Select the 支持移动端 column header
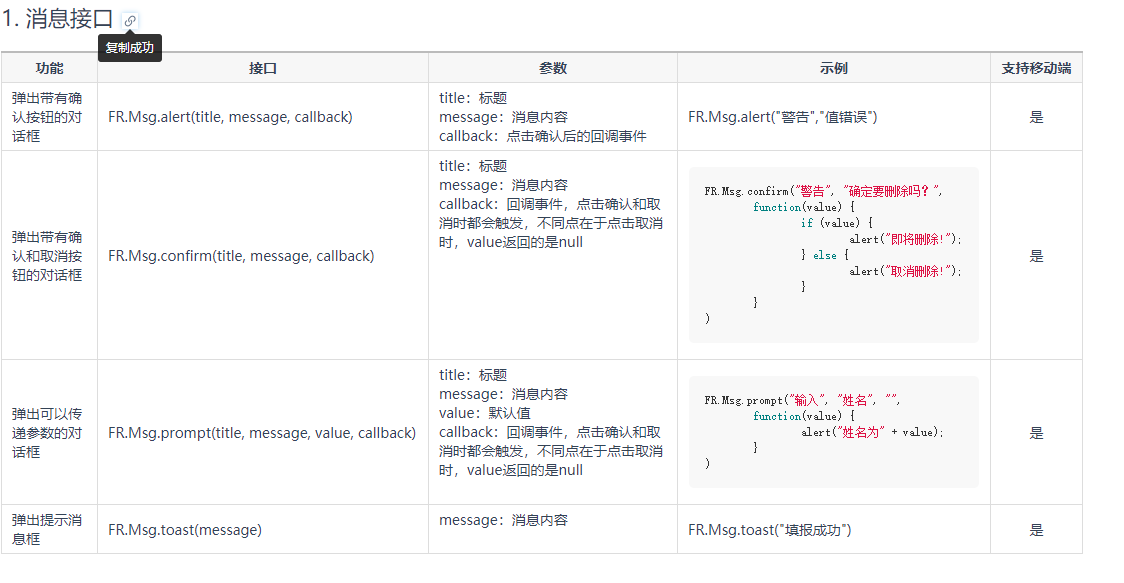Image resolution: width=1124 pixels, height=583 pixels. point(1037,68)
